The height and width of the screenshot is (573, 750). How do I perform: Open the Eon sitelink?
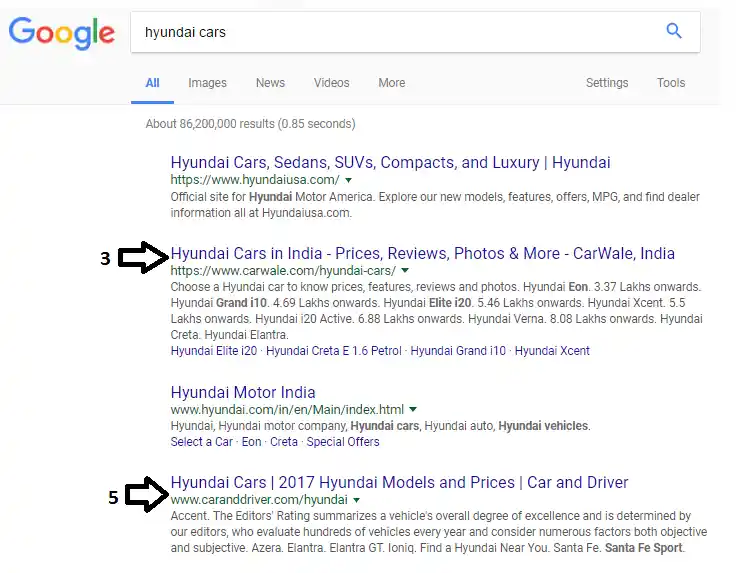click(x=252, y=442)
